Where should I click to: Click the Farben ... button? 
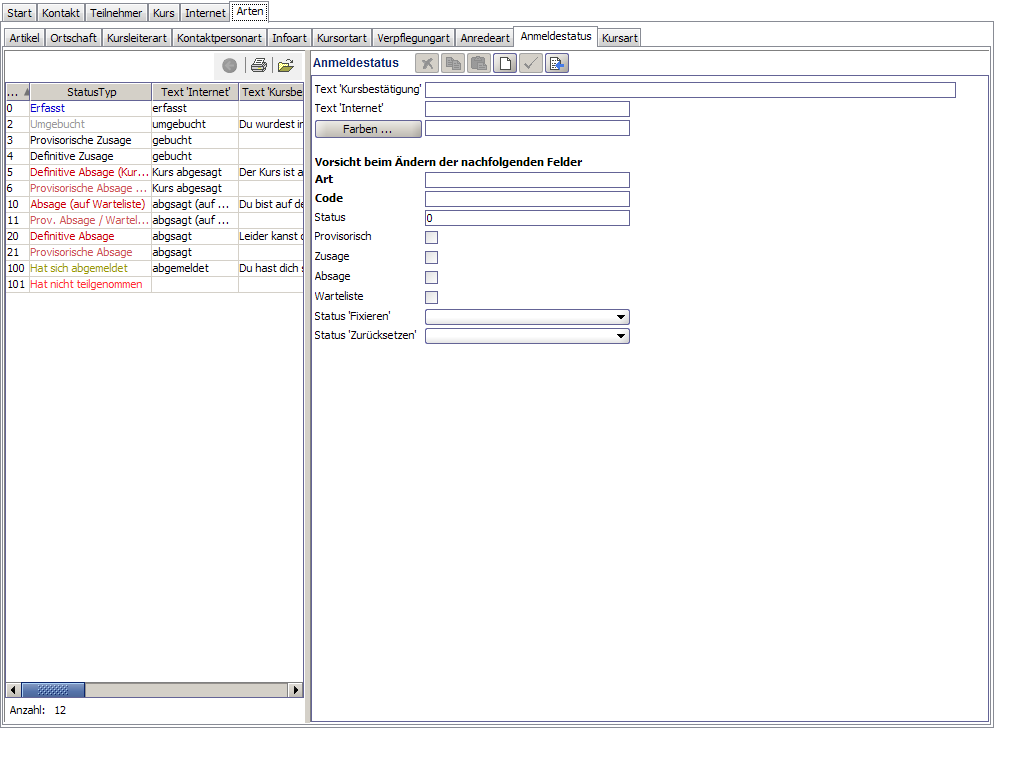pyautogui.click(x=368, y=129)
